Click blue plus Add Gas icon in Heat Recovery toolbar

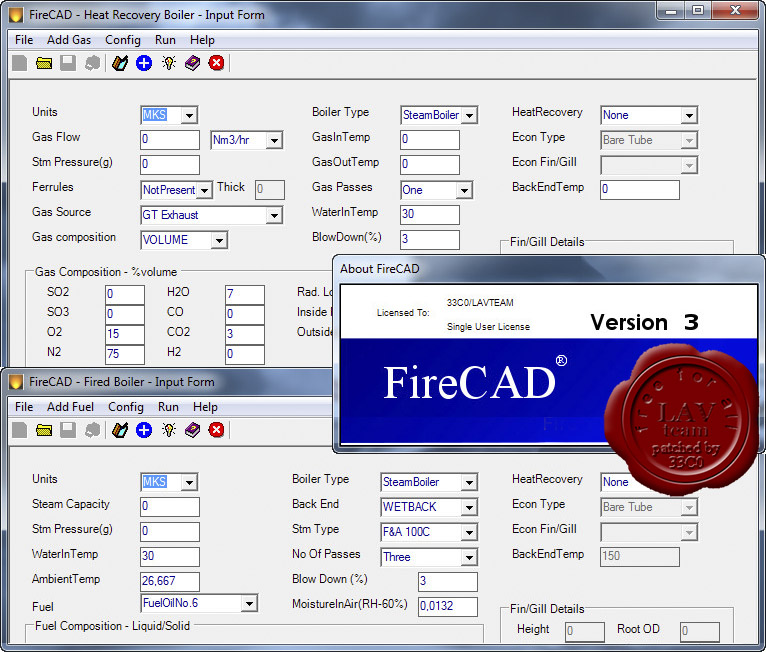(144, 63)
